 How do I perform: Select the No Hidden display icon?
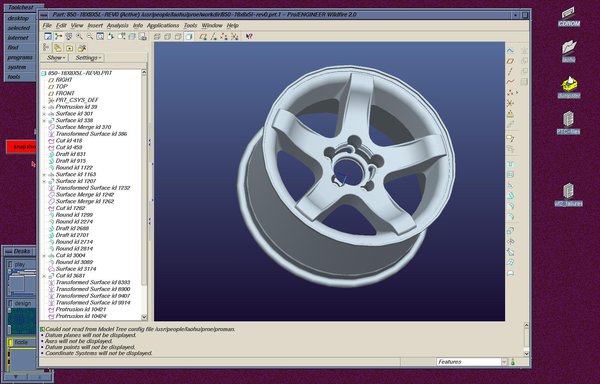[x=178, y=37]
